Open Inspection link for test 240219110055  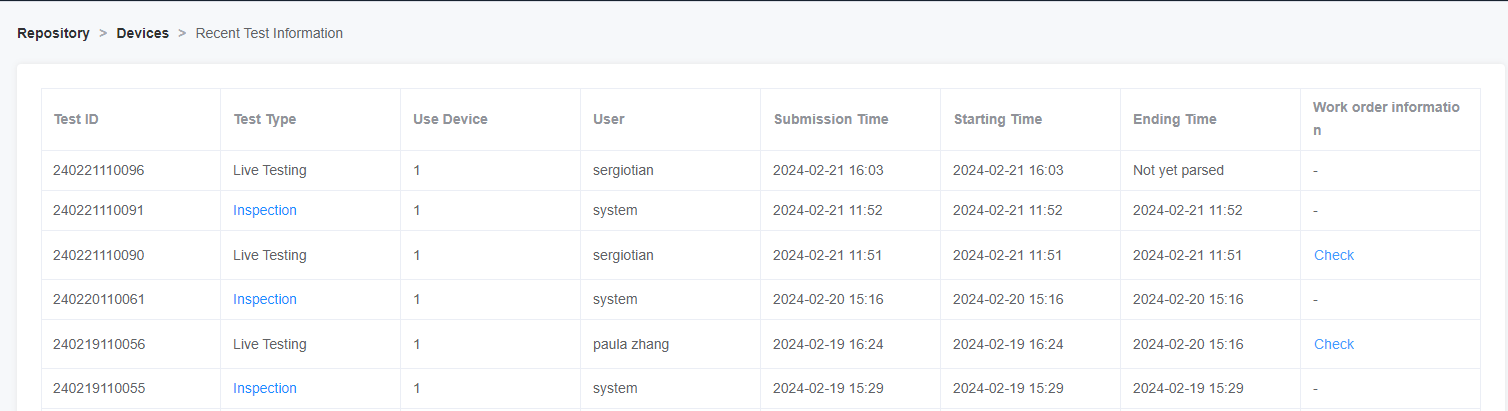click(x=265, y=388)
